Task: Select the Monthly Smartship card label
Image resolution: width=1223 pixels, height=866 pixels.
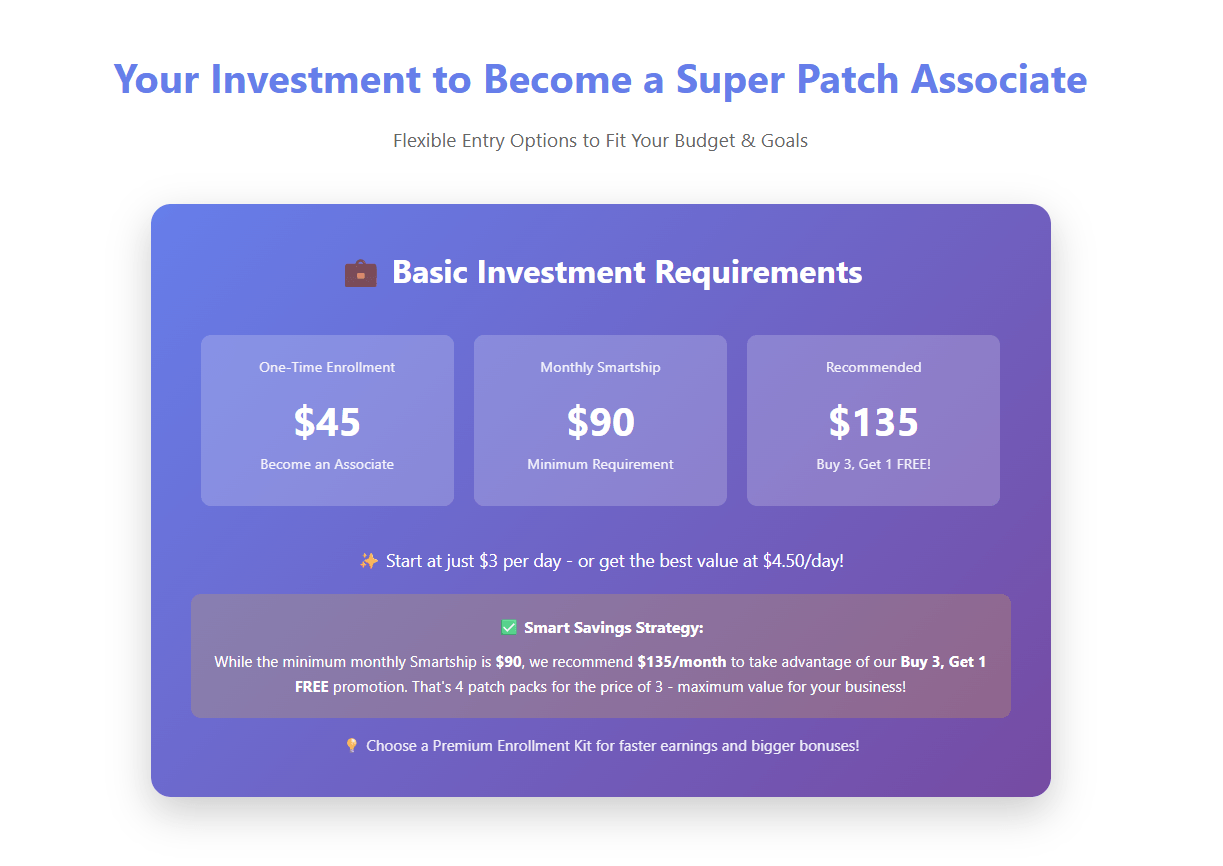Action: click(600, 367)
